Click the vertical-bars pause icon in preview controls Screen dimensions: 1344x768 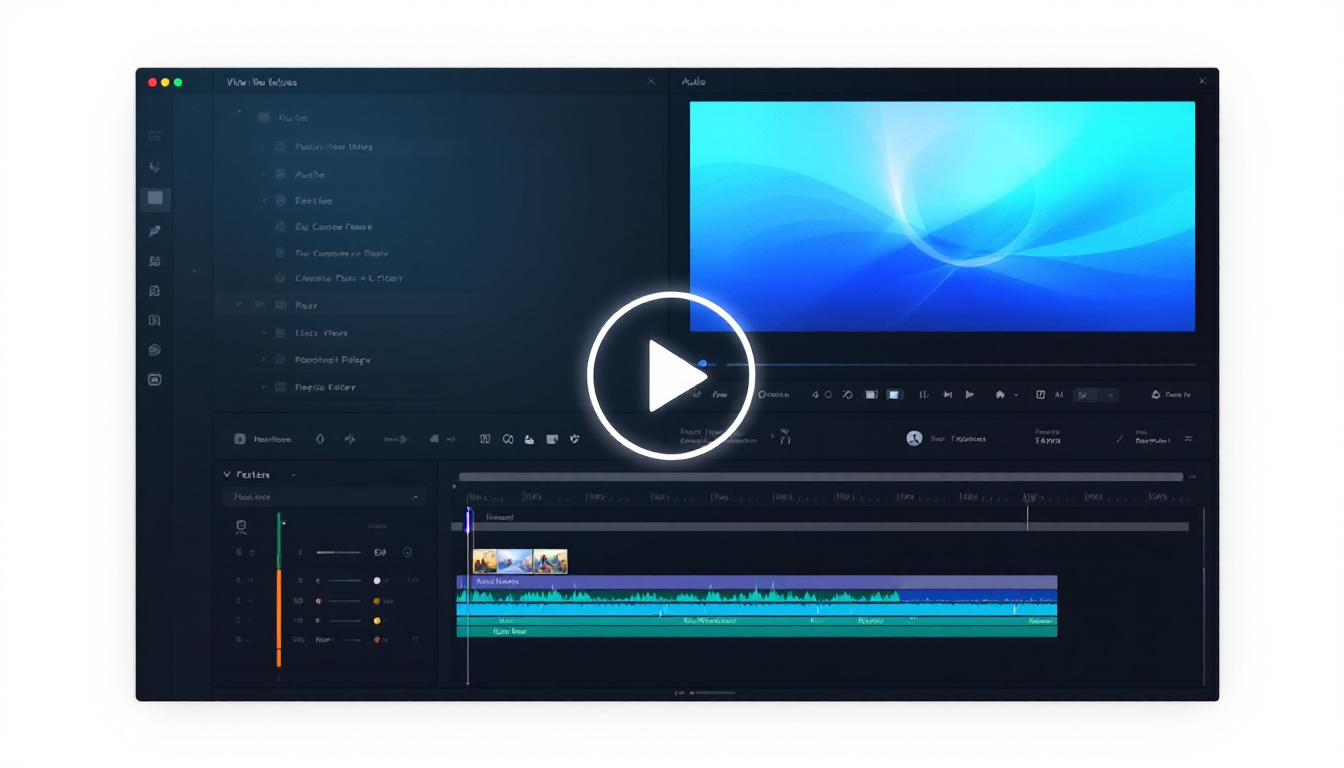[923, 395]
